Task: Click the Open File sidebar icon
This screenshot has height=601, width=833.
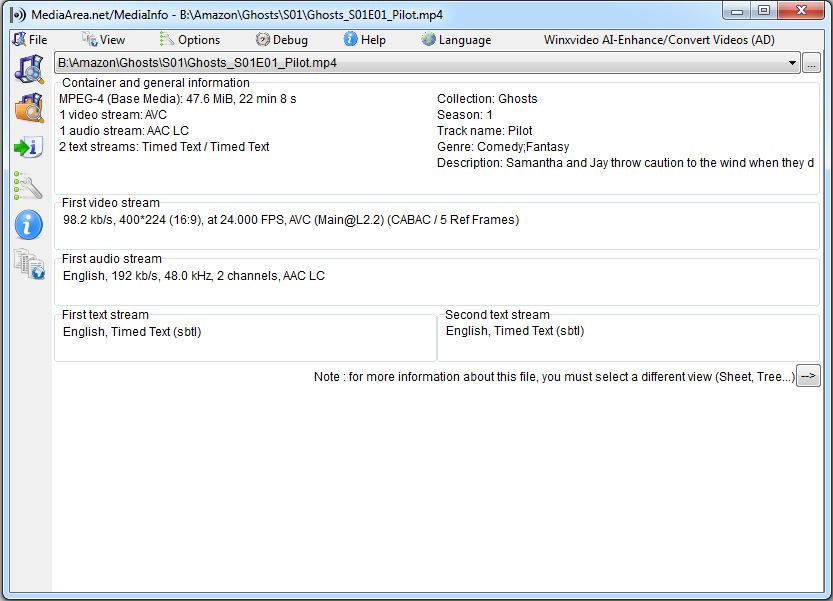Action: click(x=29, y=69)
